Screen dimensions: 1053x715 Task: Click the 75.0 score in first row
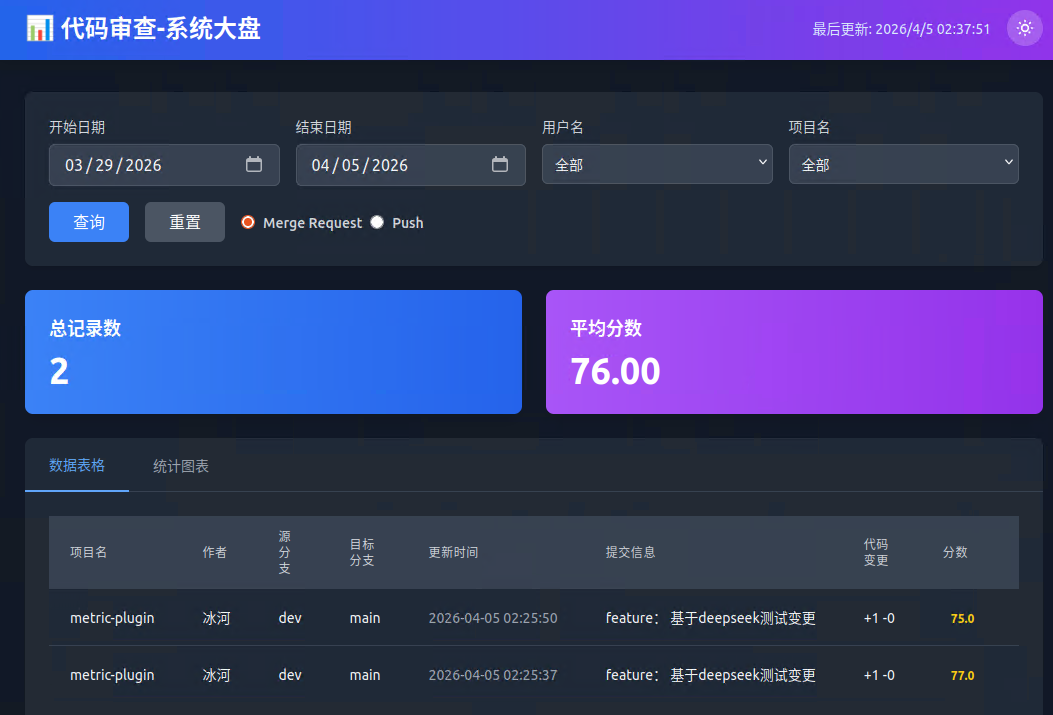(962, 618)
